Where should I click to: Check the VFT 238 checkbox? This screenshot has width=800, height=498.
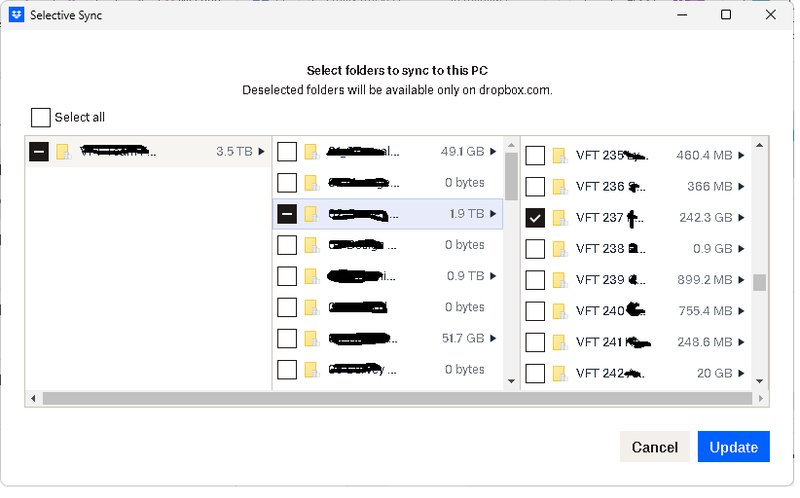[535, 250]
